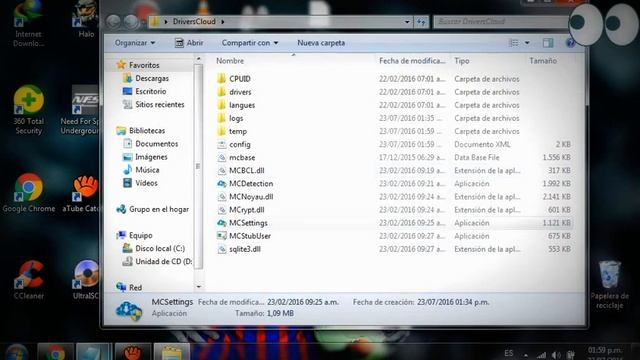The width and height of the screenshot is (640, 360).
Task: Select Sitios recientes in navigation pane
Action: point(154,104)
